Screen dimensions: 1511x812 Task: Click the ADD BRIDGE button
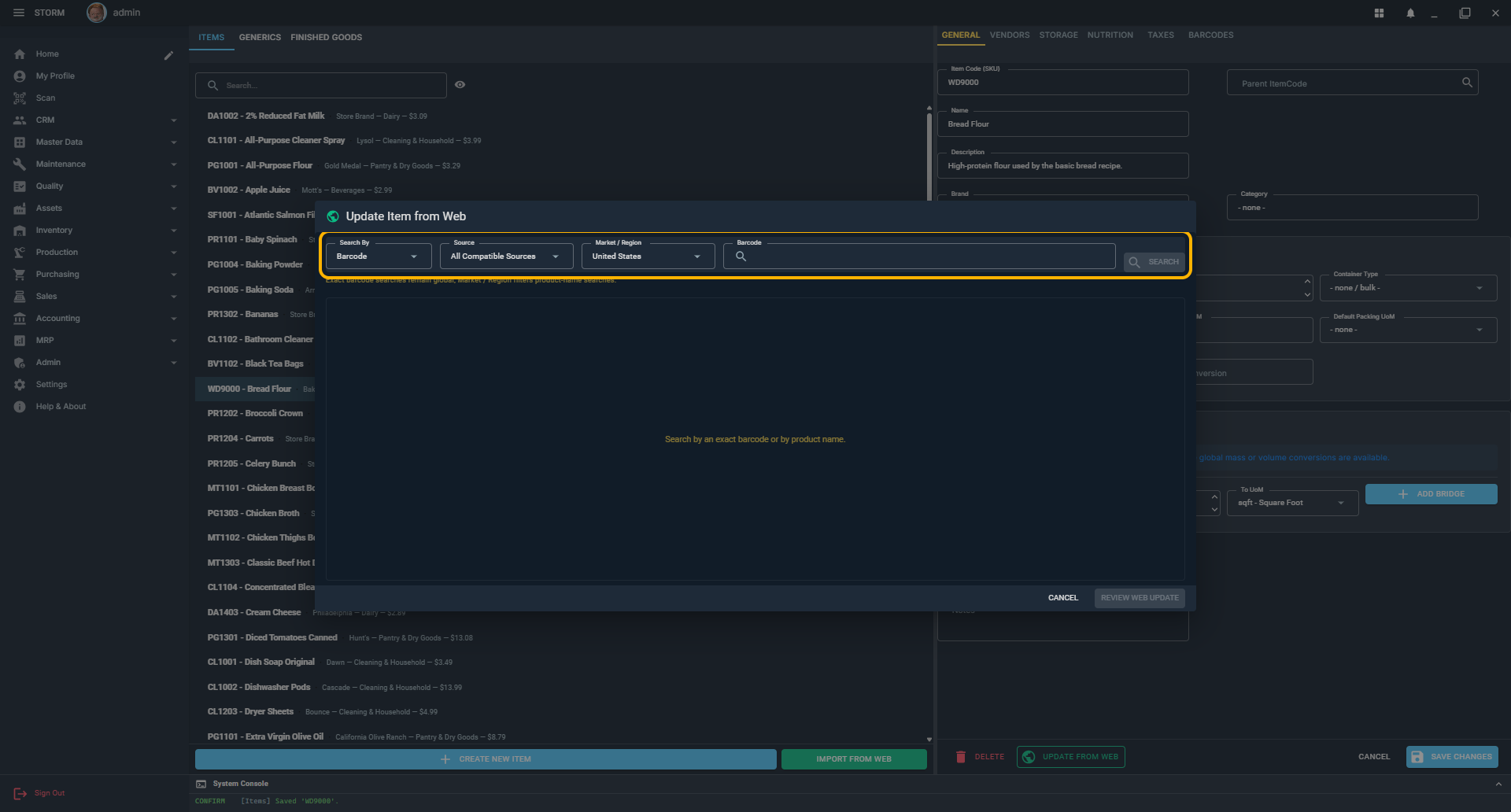[1431, 494]
